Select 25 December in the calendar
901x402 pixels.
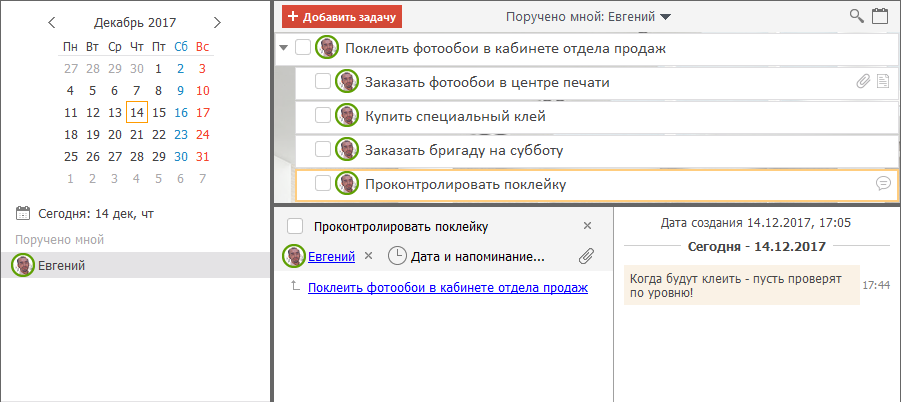click(x=71, y=157)
